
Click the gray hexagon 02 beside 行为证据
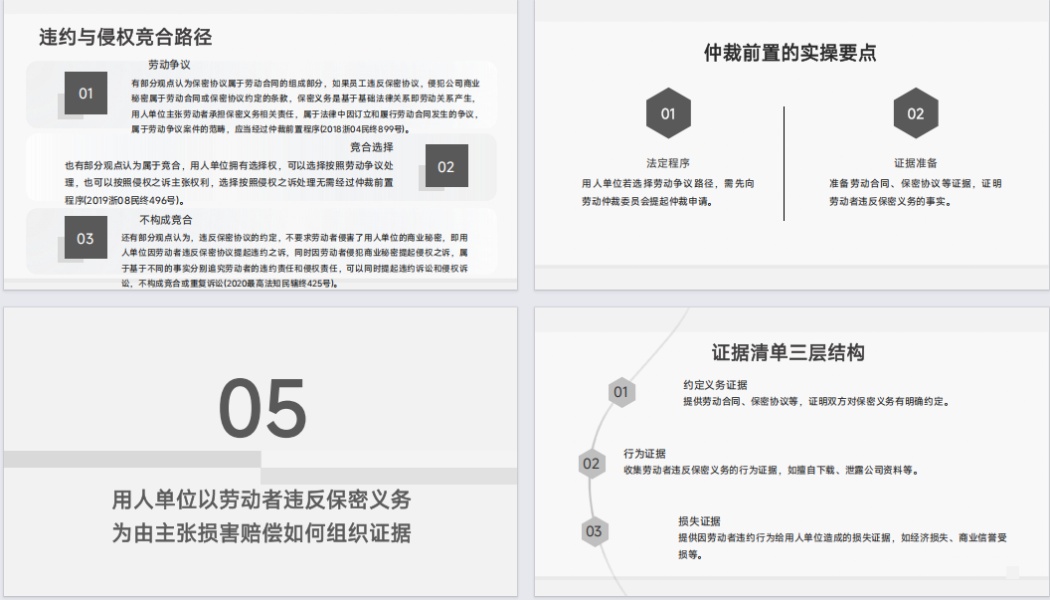[591, 463]
